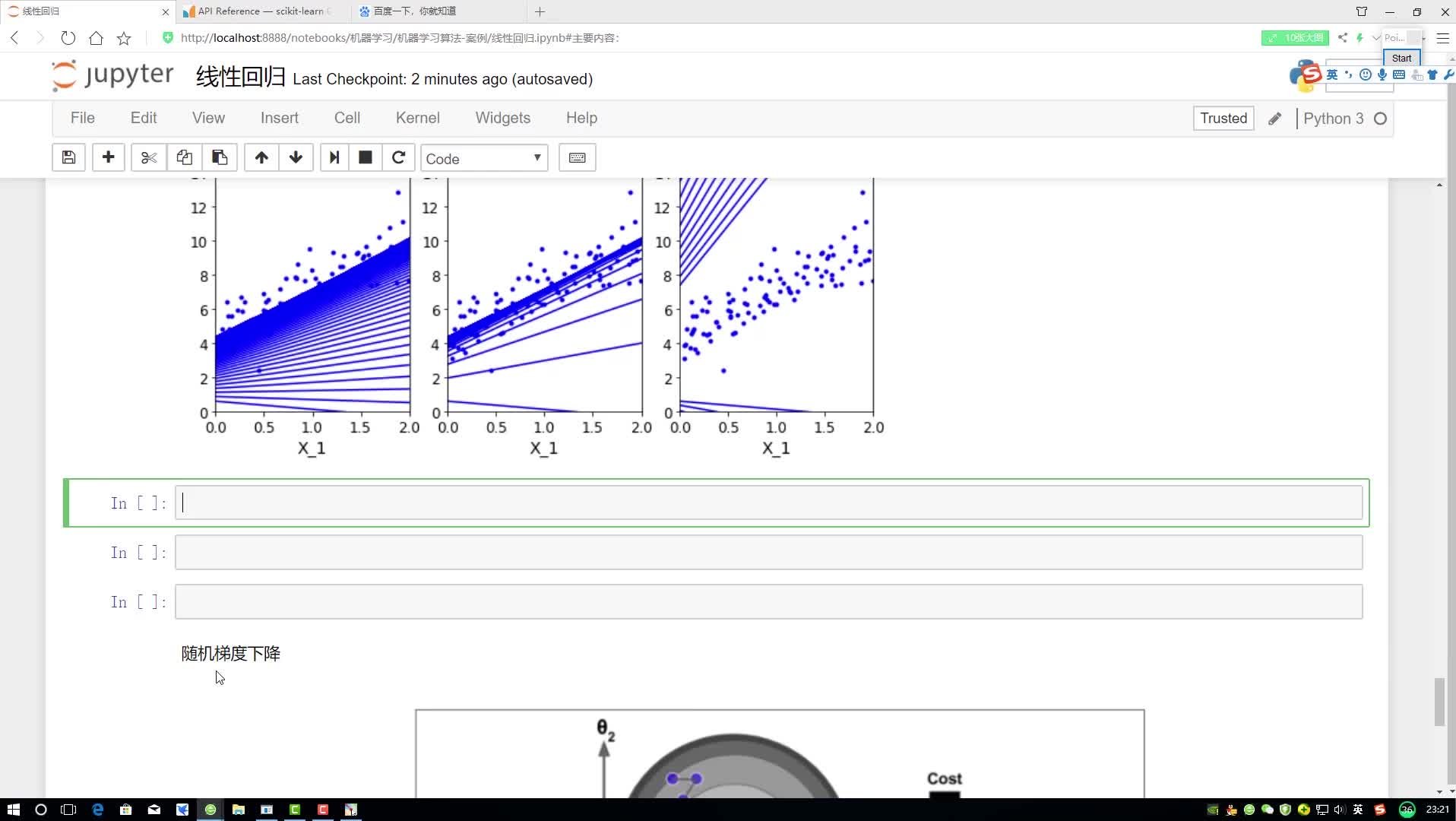Screen dimensions: 1456x821
Task: Run the current cell with the run icon
Action: click(334, 157)
